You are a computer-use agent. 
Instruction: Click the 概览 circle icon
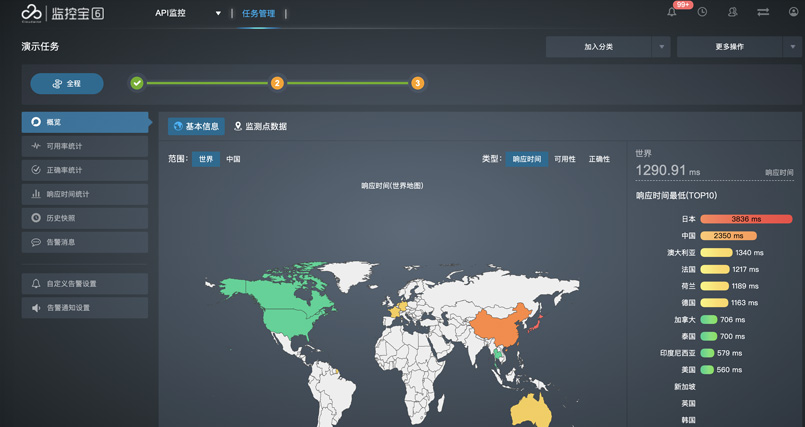pos(35,122)
